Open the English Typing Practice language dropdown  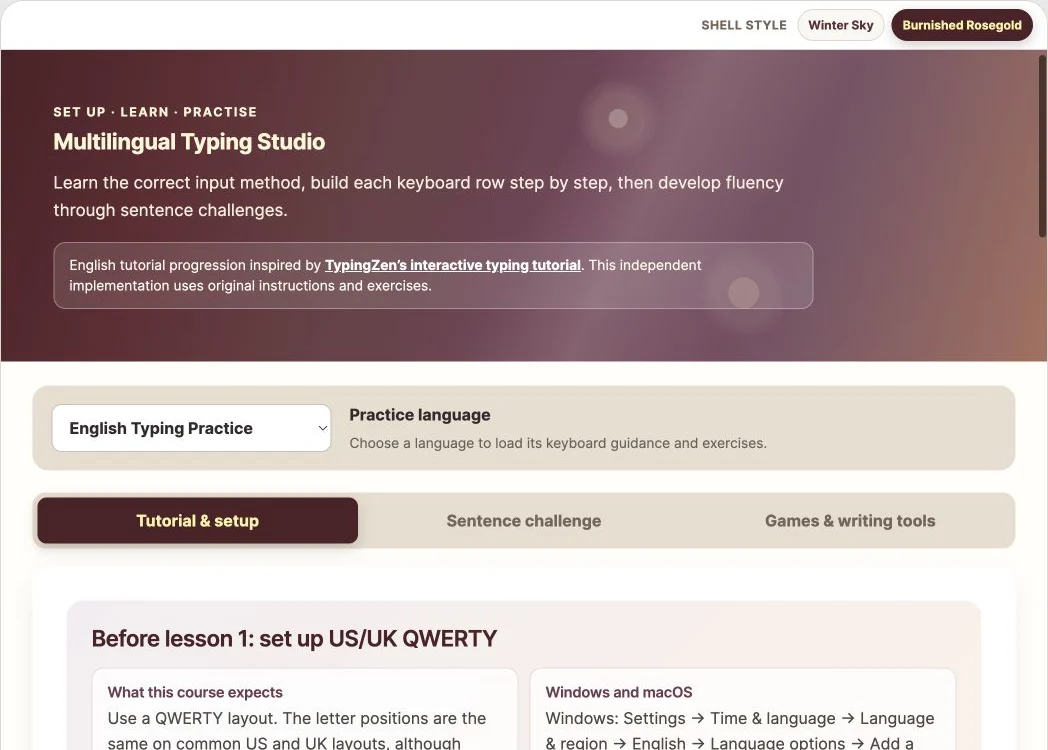(x=191, y=428)
